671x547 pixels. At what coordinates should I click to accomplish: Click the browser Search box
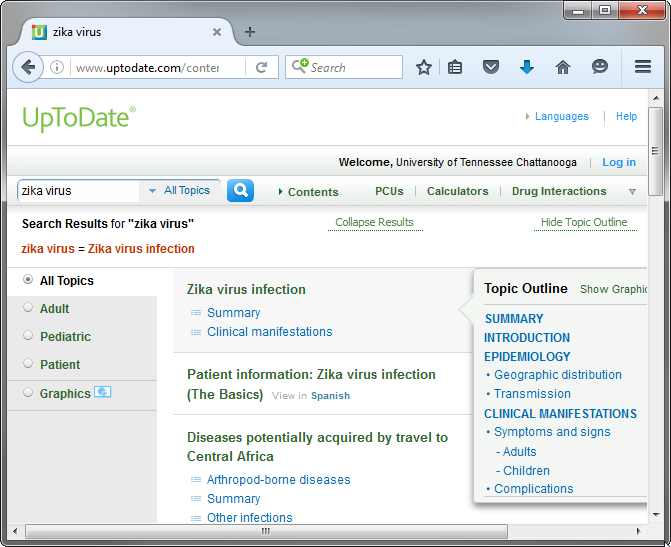pos(344,67)
